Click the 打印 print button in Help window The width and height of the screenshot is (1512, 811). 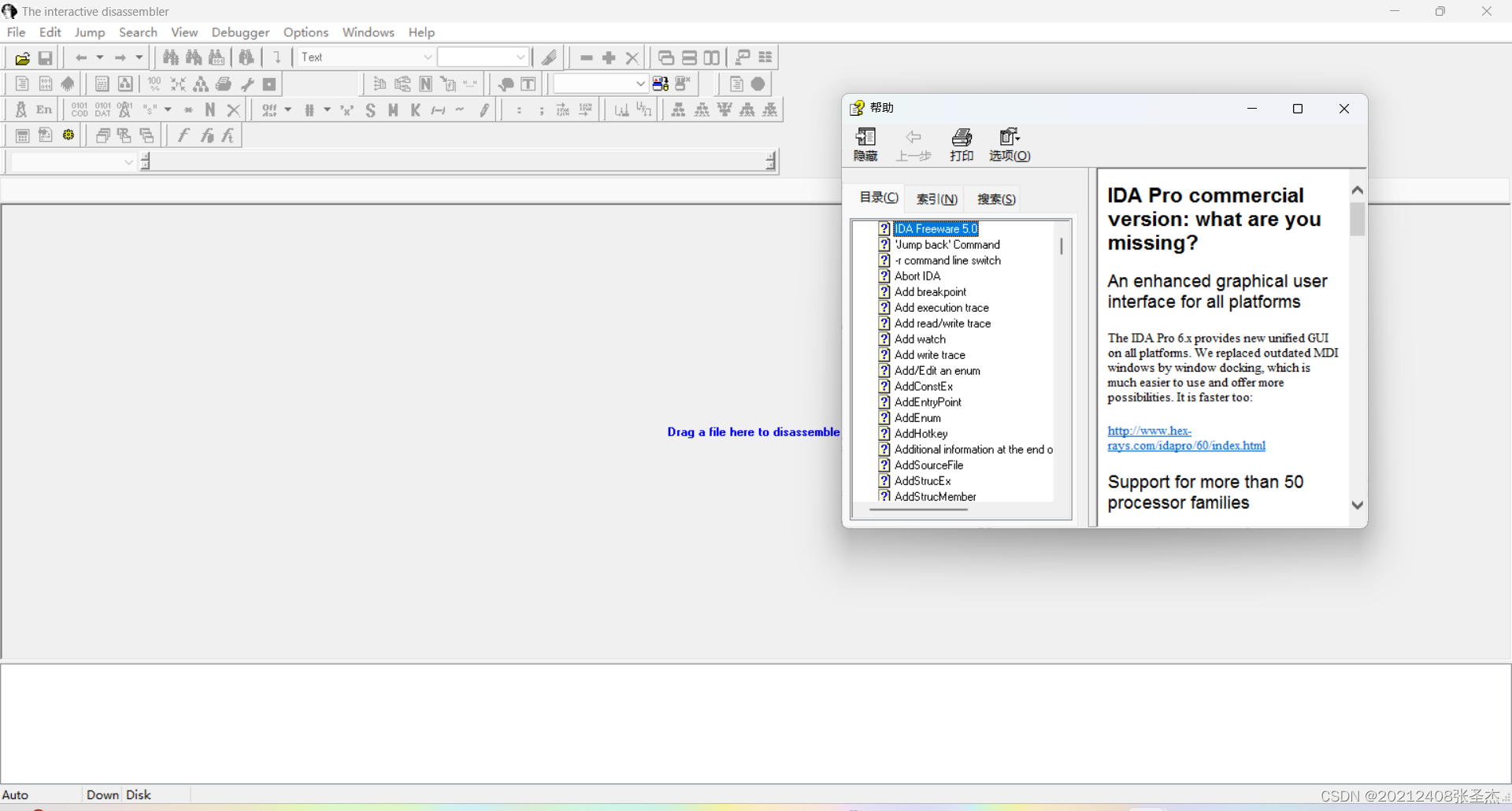click(962, 146)
